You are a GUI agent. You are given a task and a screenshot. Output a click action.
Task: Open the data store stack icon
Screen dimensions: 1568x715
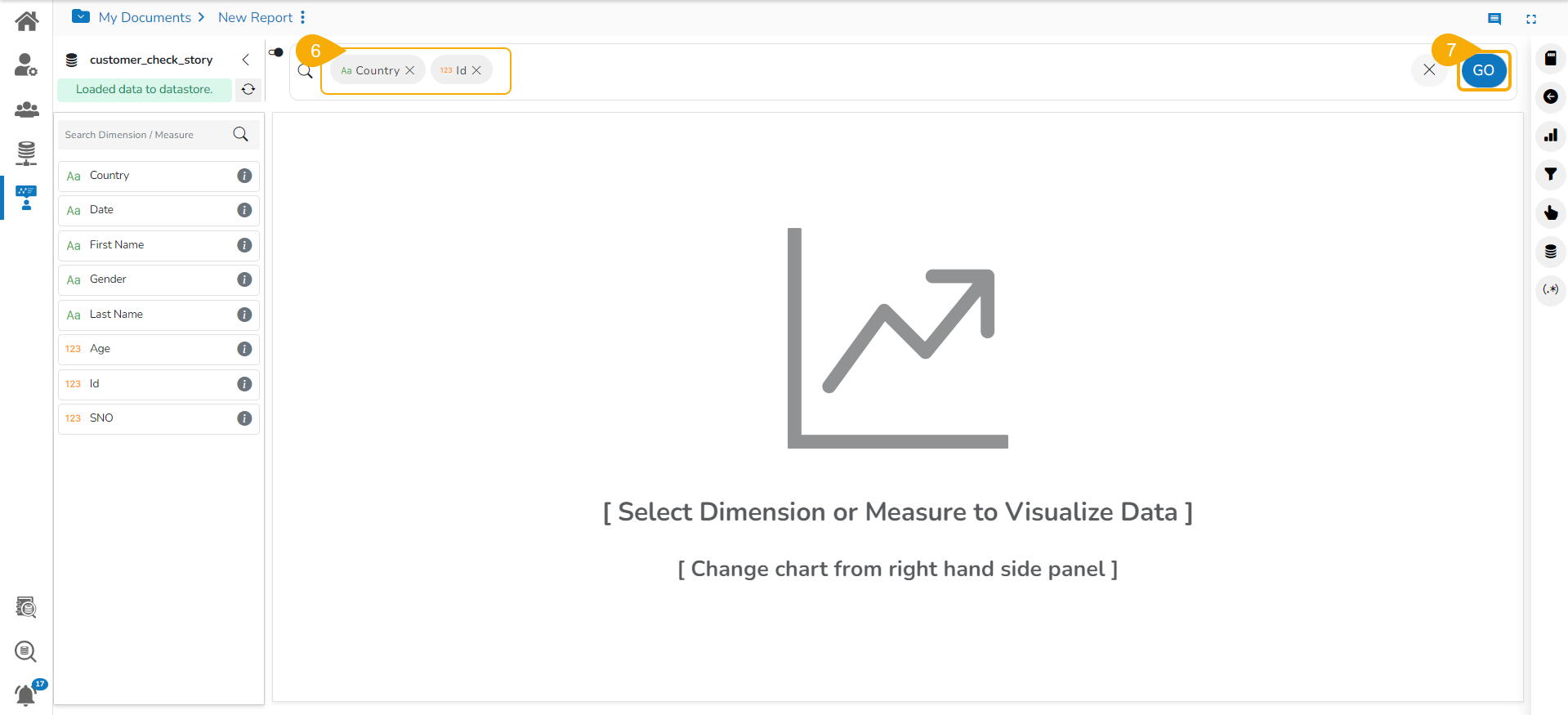click(1550, 252)
